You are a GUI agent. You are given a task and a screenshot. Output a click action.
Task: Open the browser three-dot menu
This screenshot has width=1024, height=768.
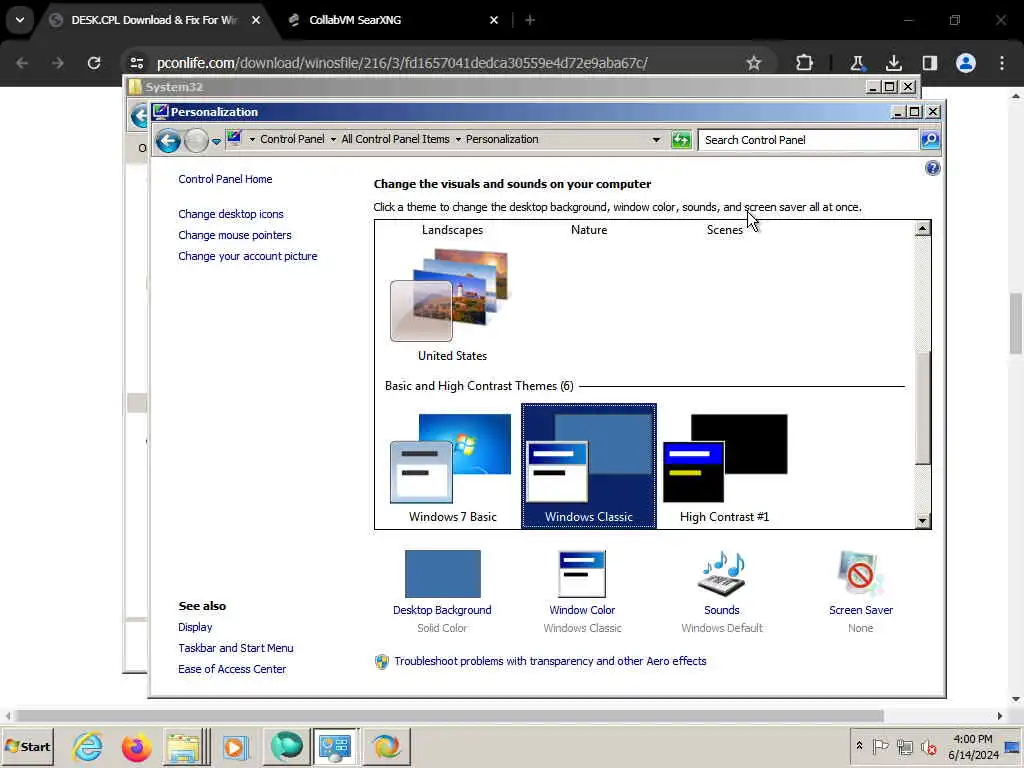pos(1002,63)
